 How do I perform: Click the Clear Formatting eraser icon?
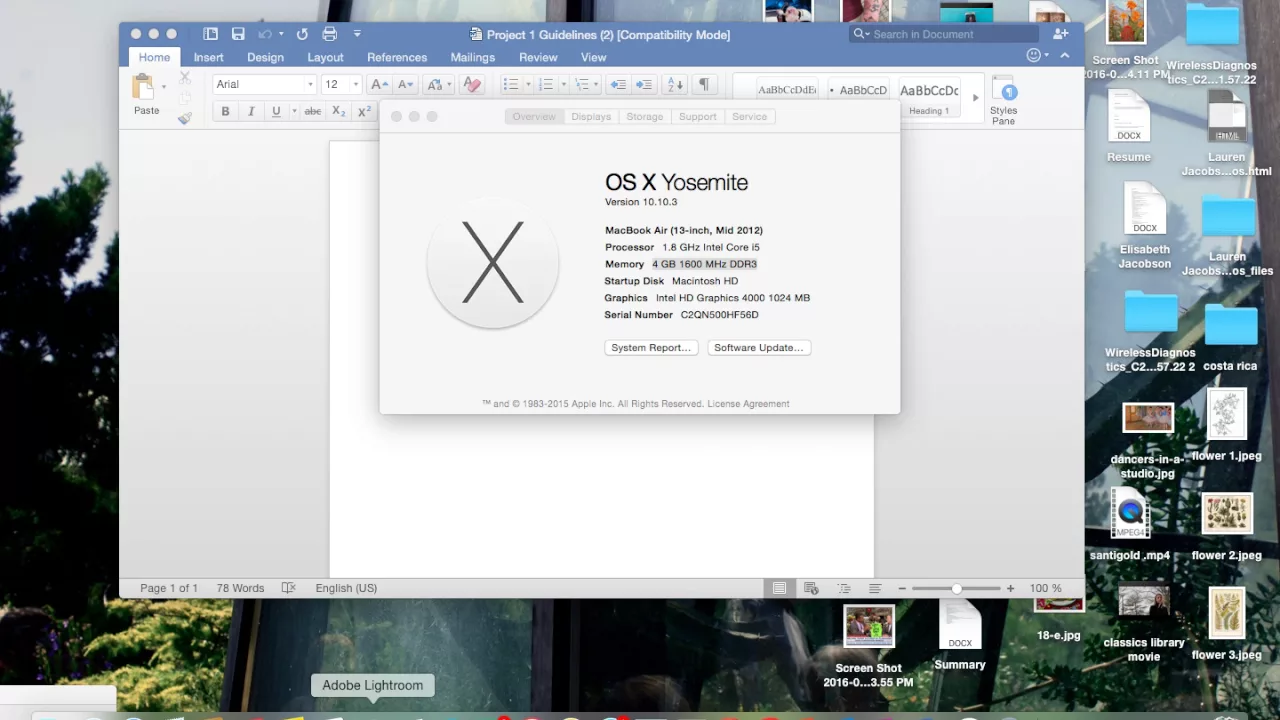tap(472, 85)
